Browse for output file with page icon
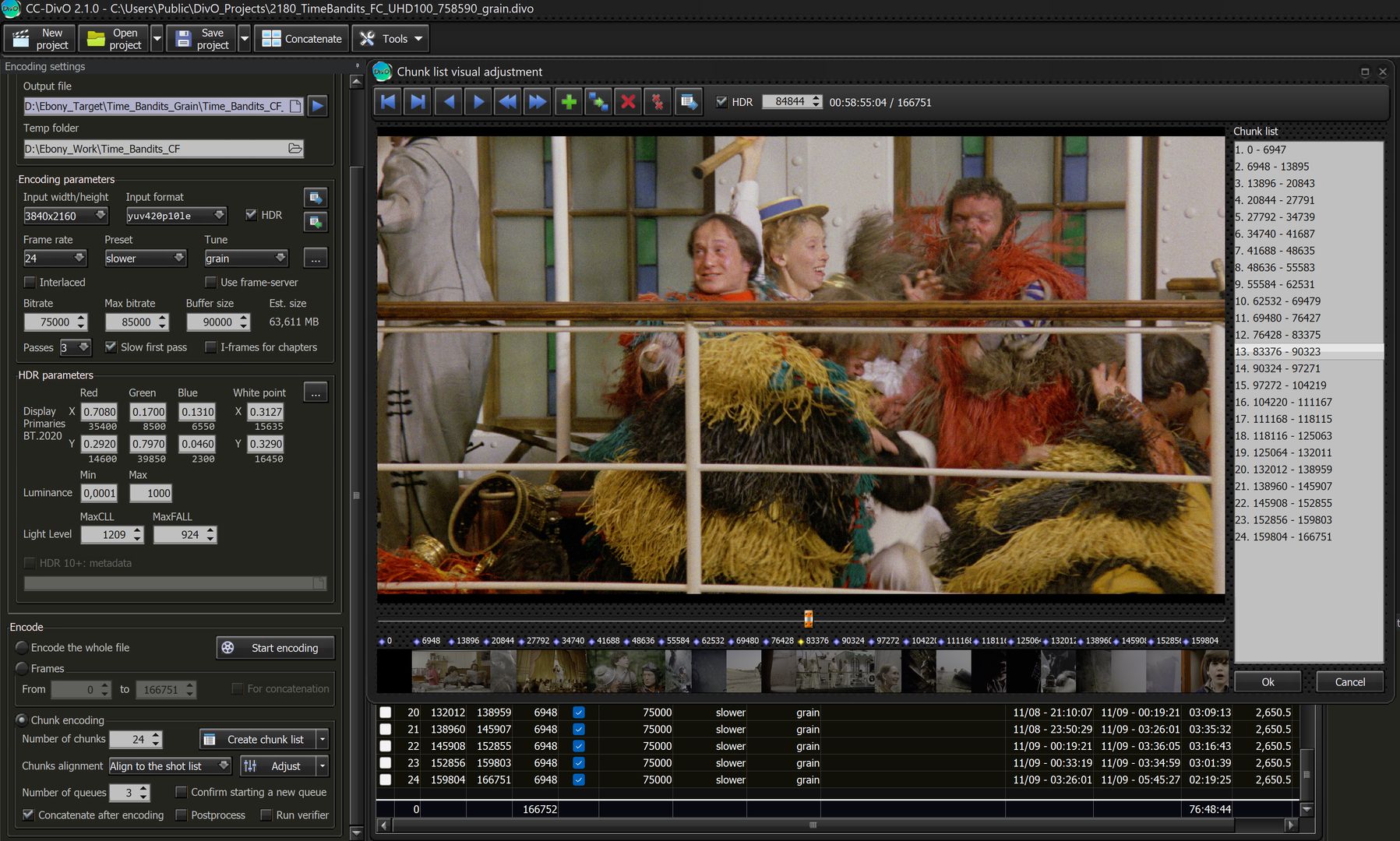This screenshot has height=841, width=1400. [x=295, y=106]
